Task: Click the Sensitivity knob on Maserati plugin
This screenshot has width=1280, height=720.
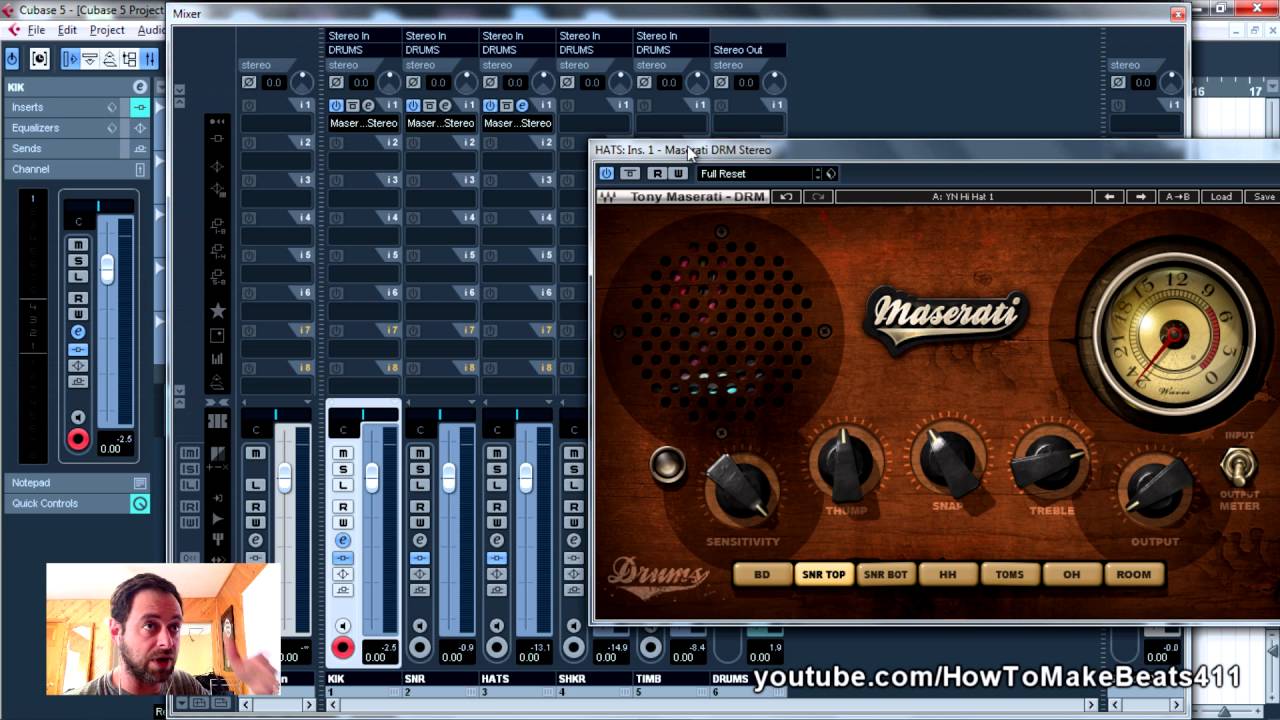Action: [x=742, y=489]
